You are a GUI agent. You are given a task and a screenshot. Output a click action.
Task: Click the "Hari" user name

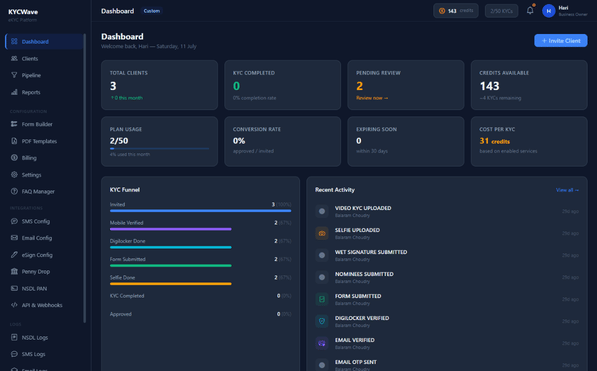click(x=563, y=8)
